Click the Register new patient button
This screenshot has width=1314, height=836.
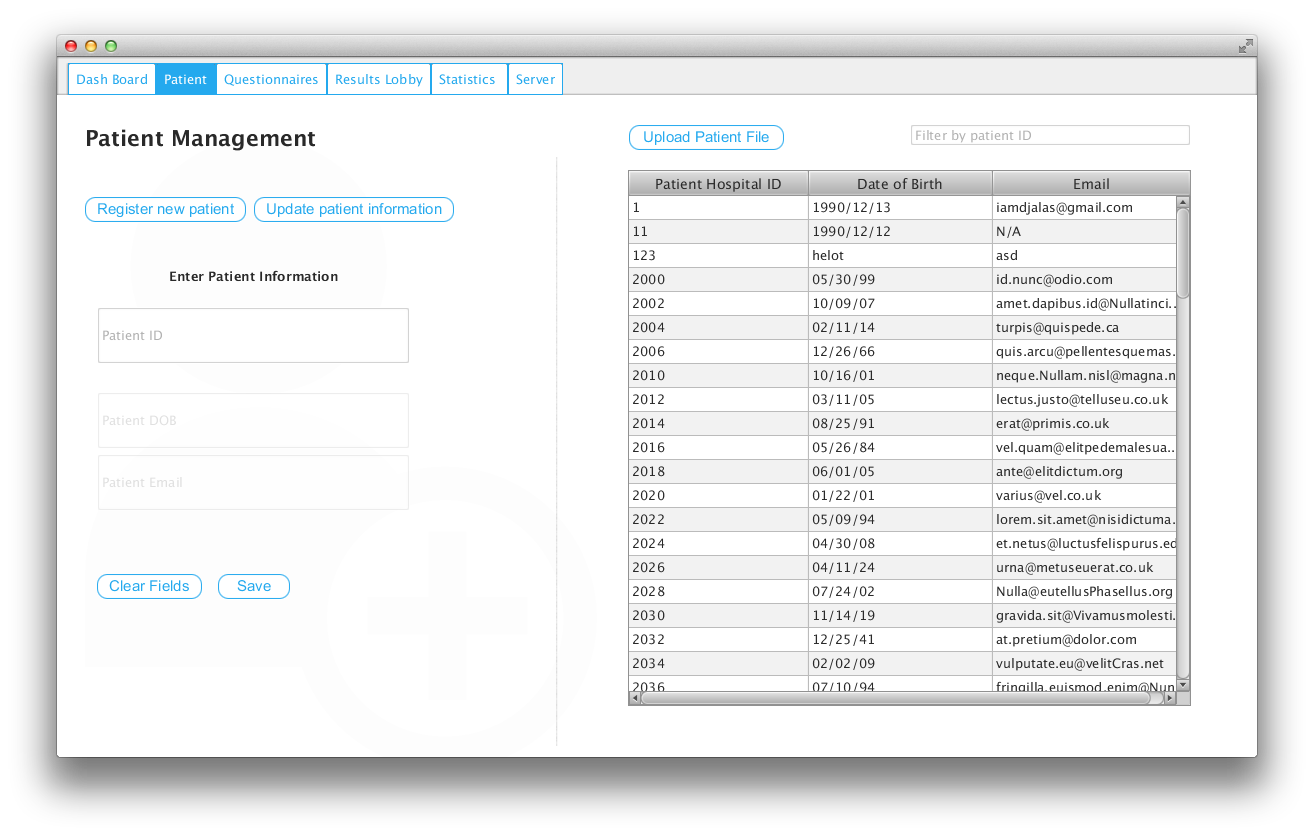[165, 209]
